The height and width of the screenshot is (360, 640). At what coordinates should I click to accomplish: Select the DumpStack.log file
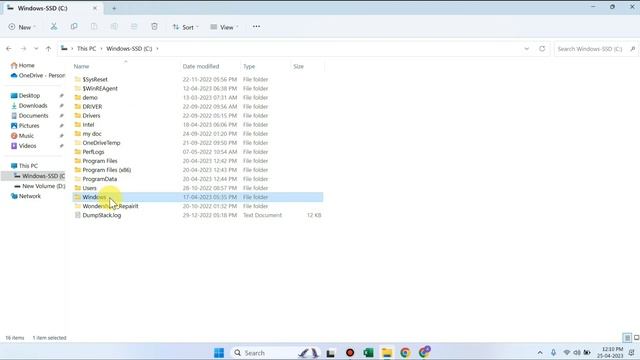click(102, 215)
